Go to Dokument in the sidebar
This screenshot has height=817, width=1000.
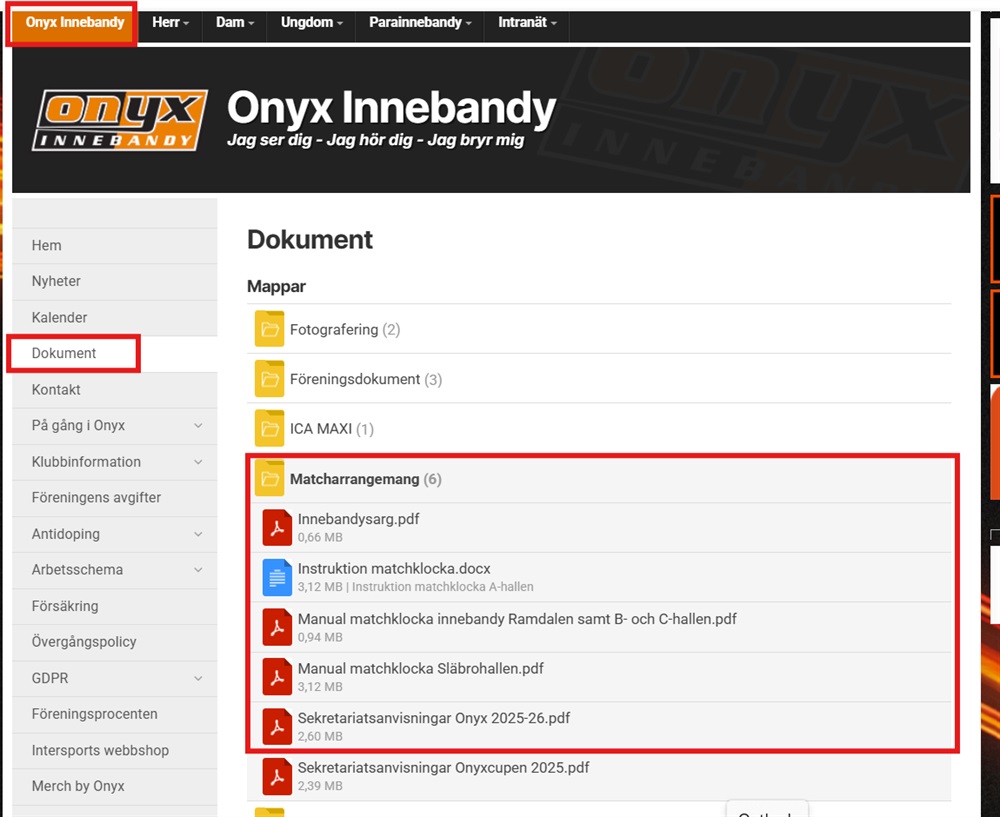pos(64,353)
